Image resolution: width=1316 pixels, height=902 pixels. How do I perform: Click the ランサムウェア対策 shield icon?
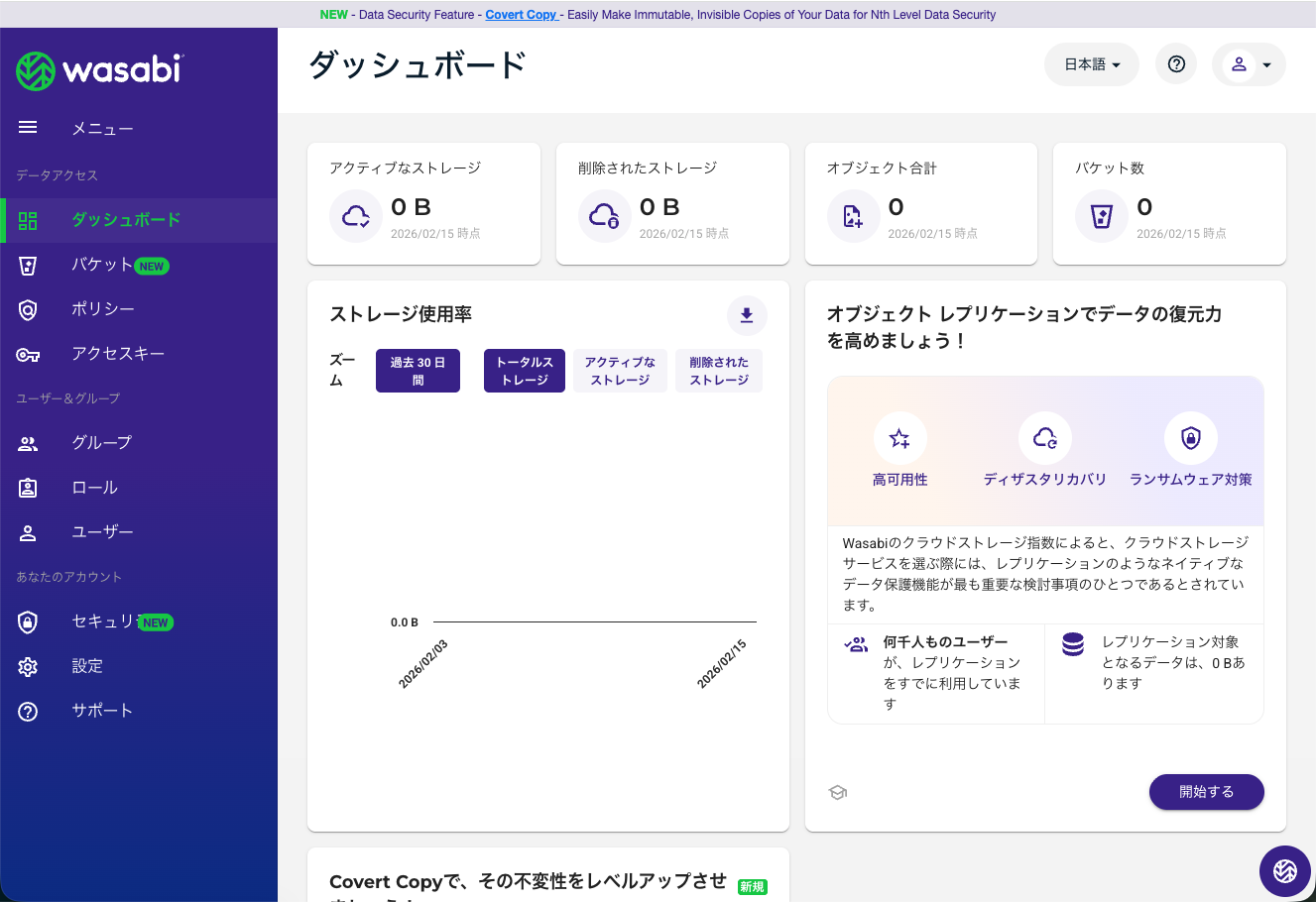(1190, 438)
